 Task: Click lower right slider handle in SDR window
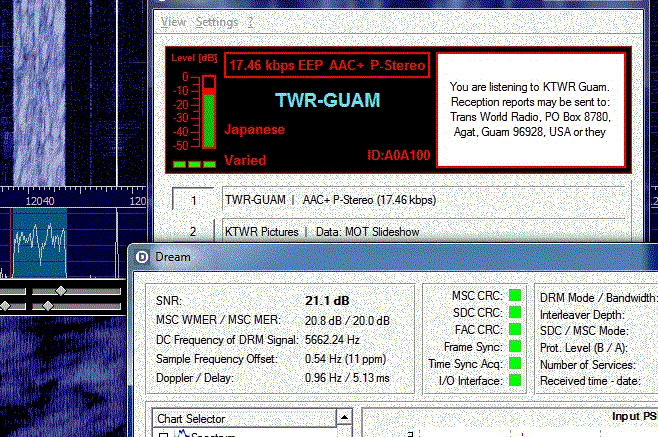(x=48, y=306)
